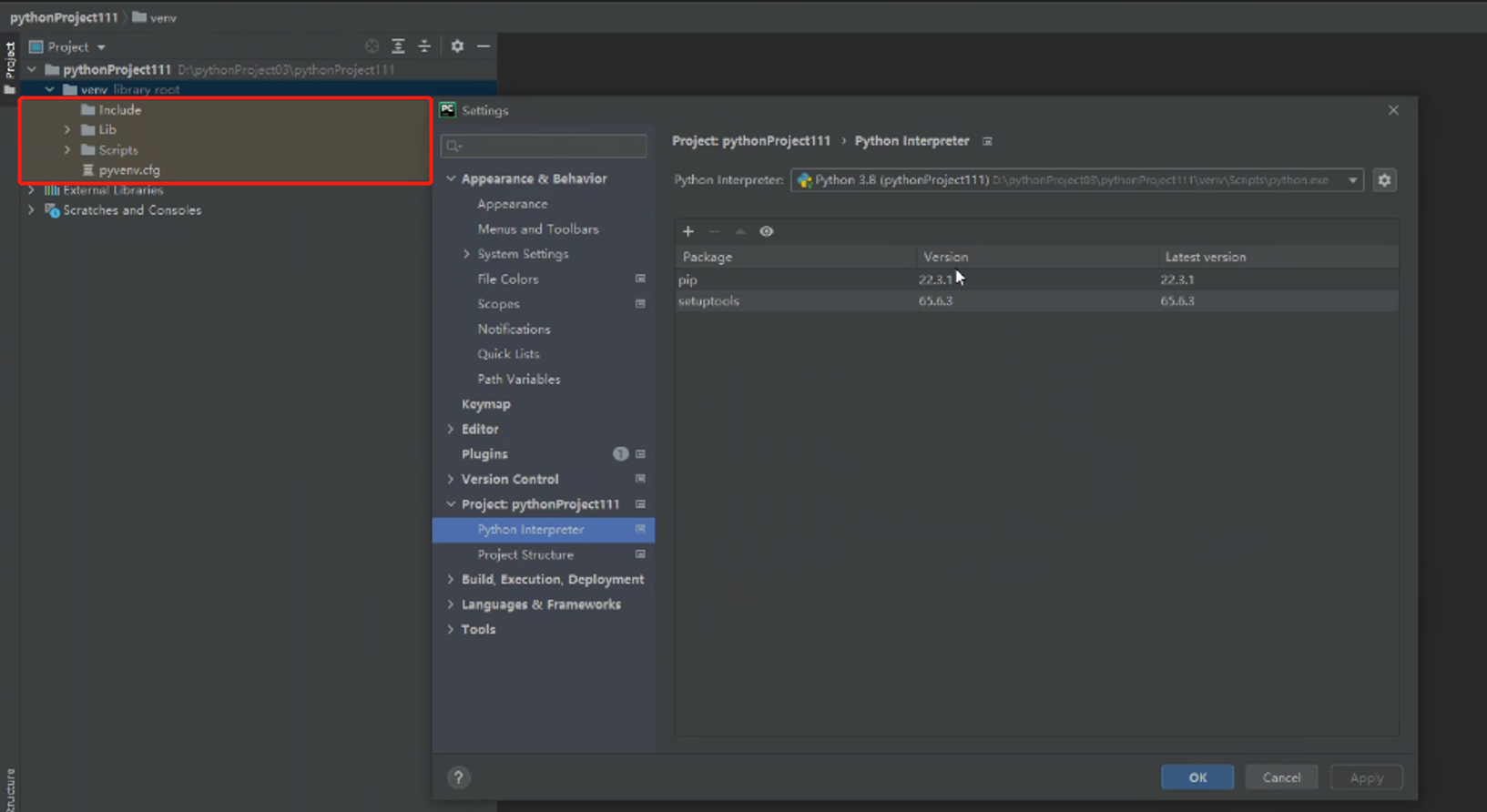1487x812 pixels.
Task: Click the Version column header
Action: (1037, 257)
